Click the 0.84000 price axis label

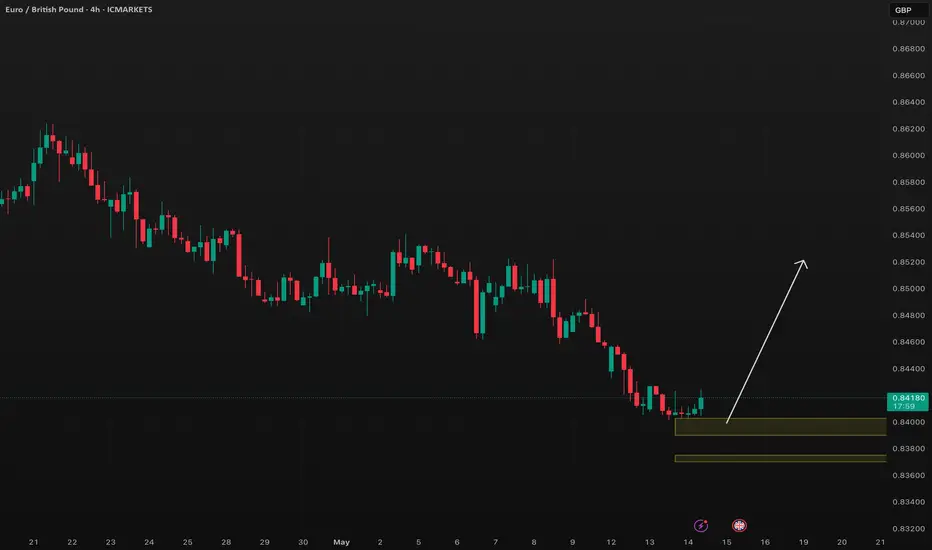coord(908,422)
